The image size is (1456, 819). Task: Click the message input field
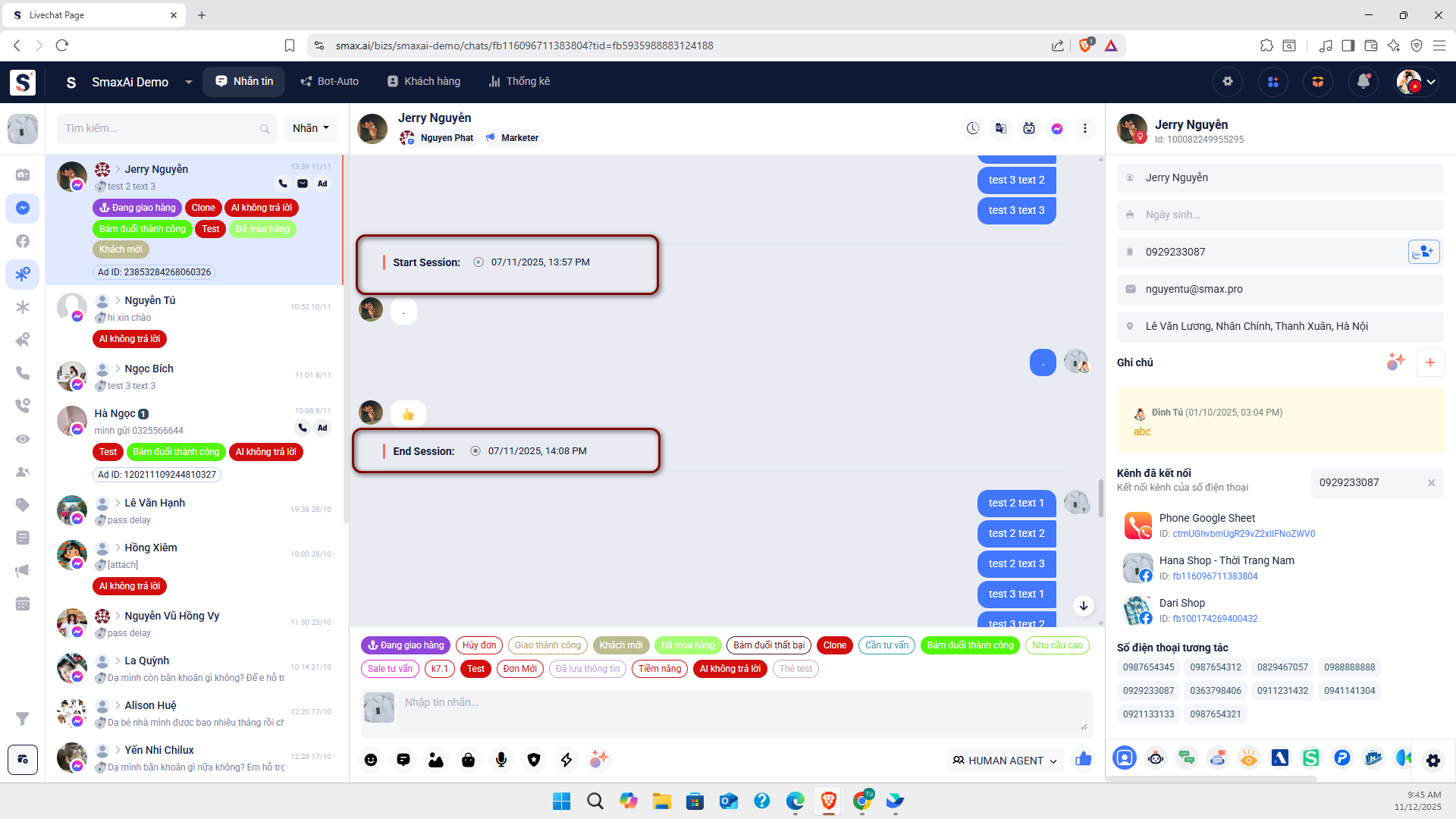tap(743, 711)
